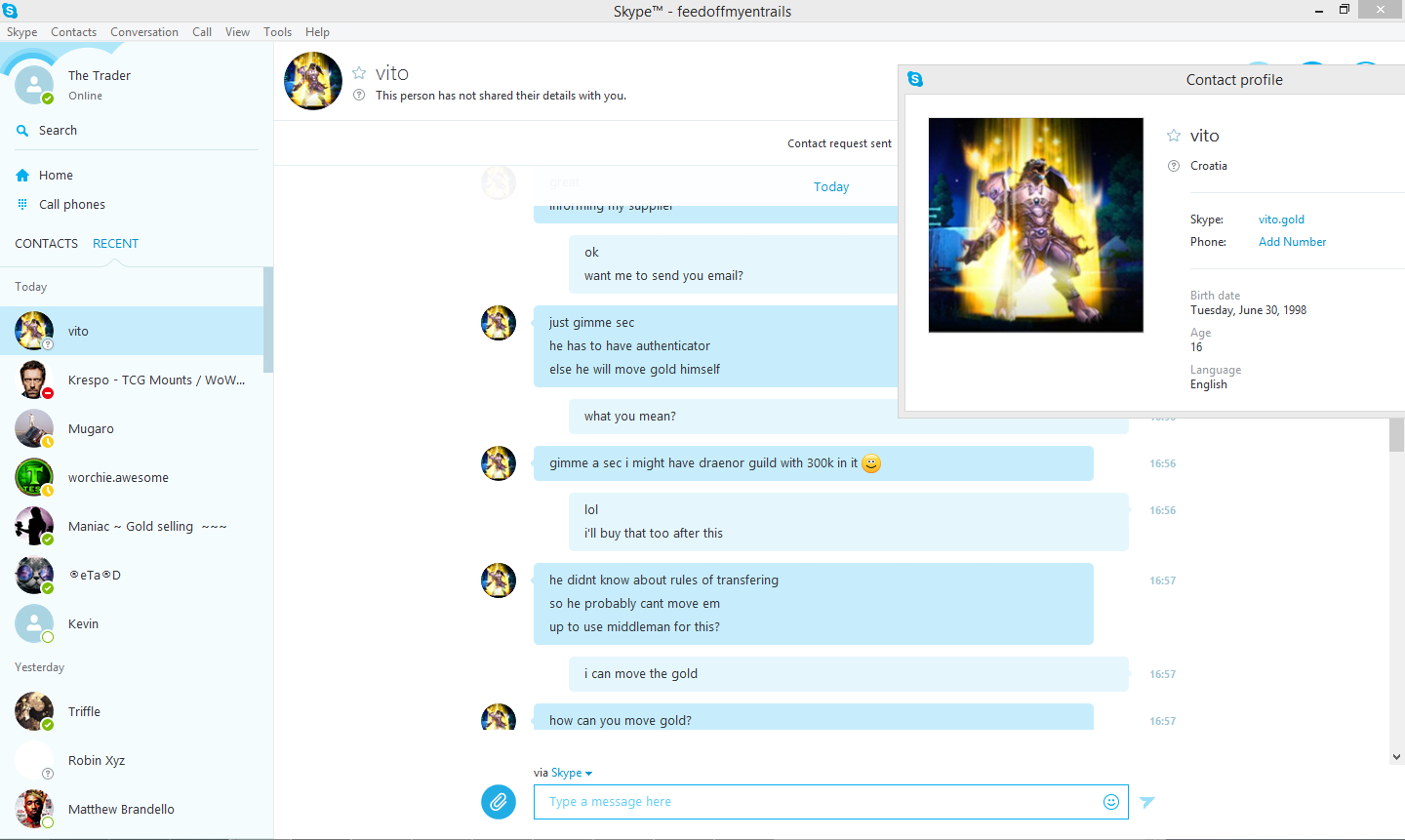Screen dimensions: 1405x840
Task: Select the vito row in recent list
Action: pos(132,331)
